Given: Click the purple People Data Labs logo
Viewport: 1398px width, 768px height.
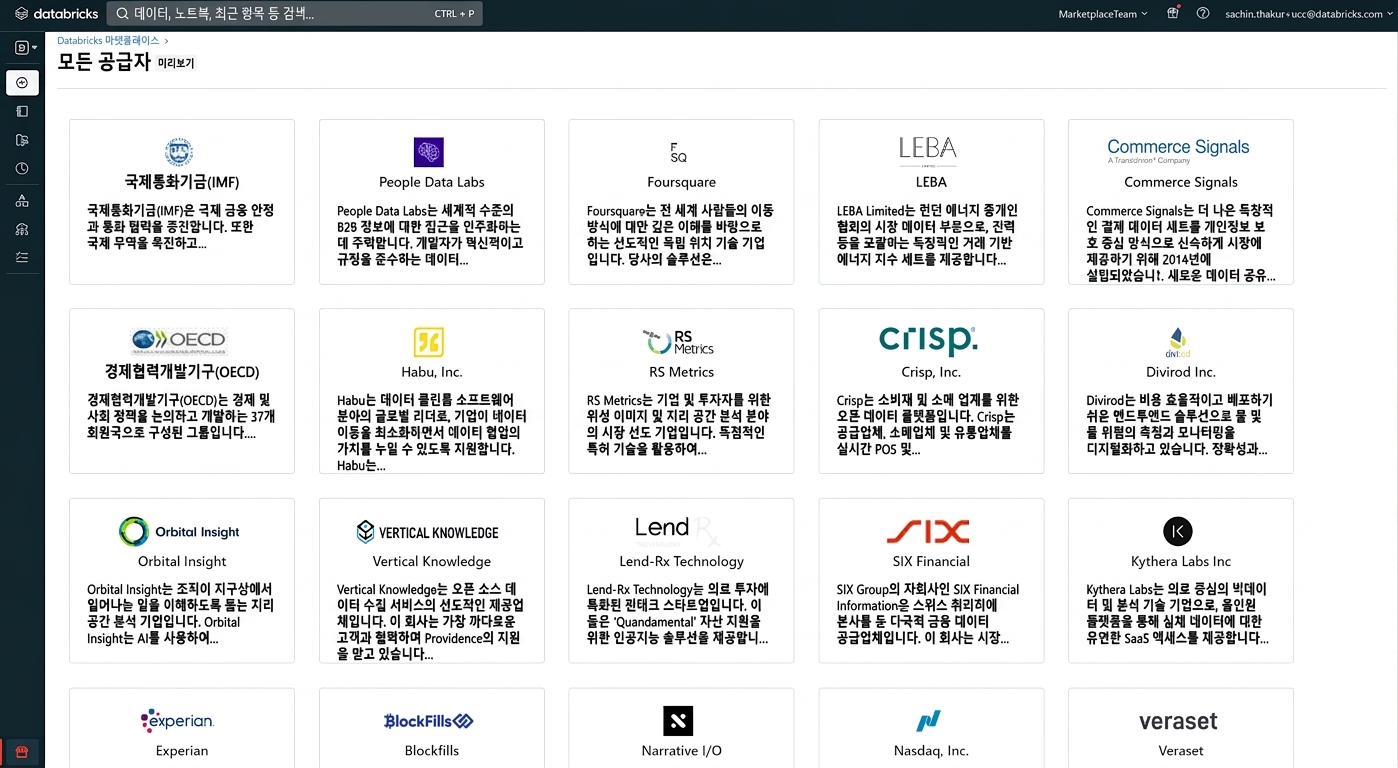Looking at the screenshot, I should (x=429, y=152).
